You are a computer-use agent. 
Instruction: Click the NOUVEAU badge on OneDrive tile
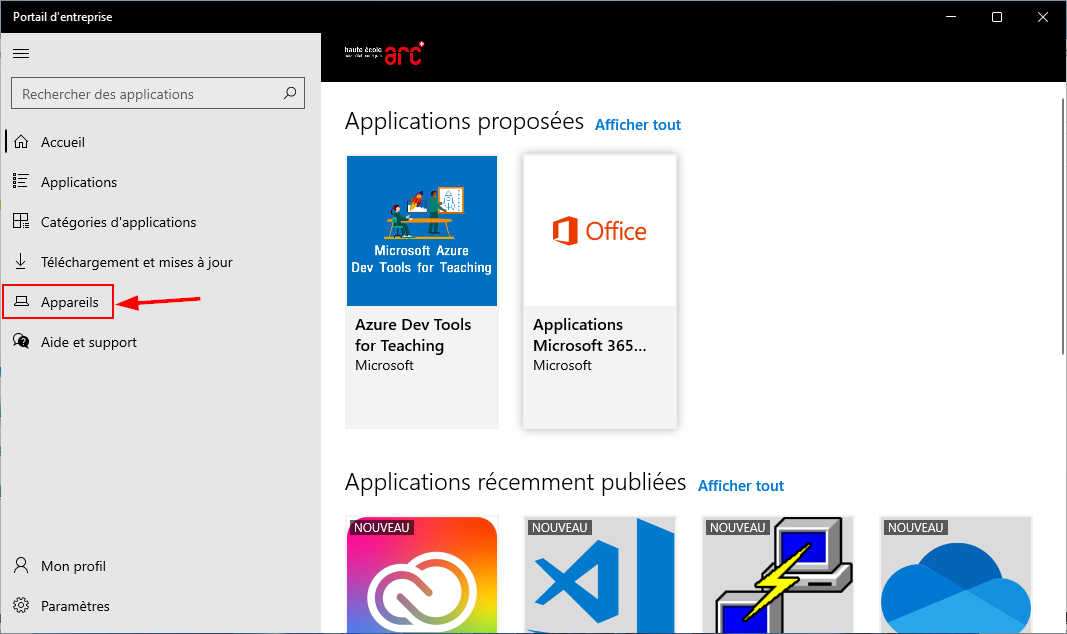point(916,527)
